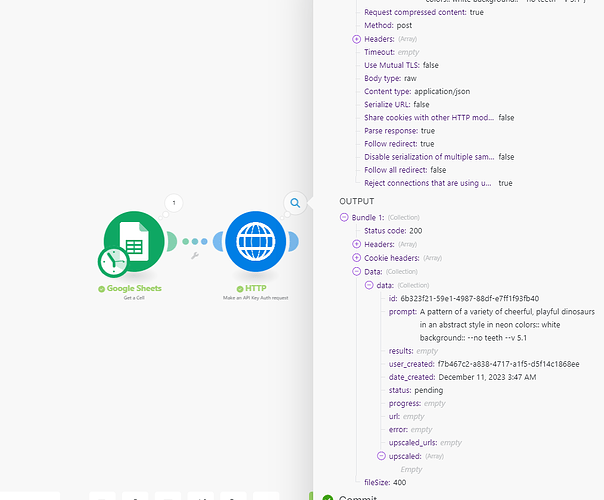The height and width of the screenshot is (500, 604).
Task: Click the error: empty row
Action: click(x=410, y=430)
